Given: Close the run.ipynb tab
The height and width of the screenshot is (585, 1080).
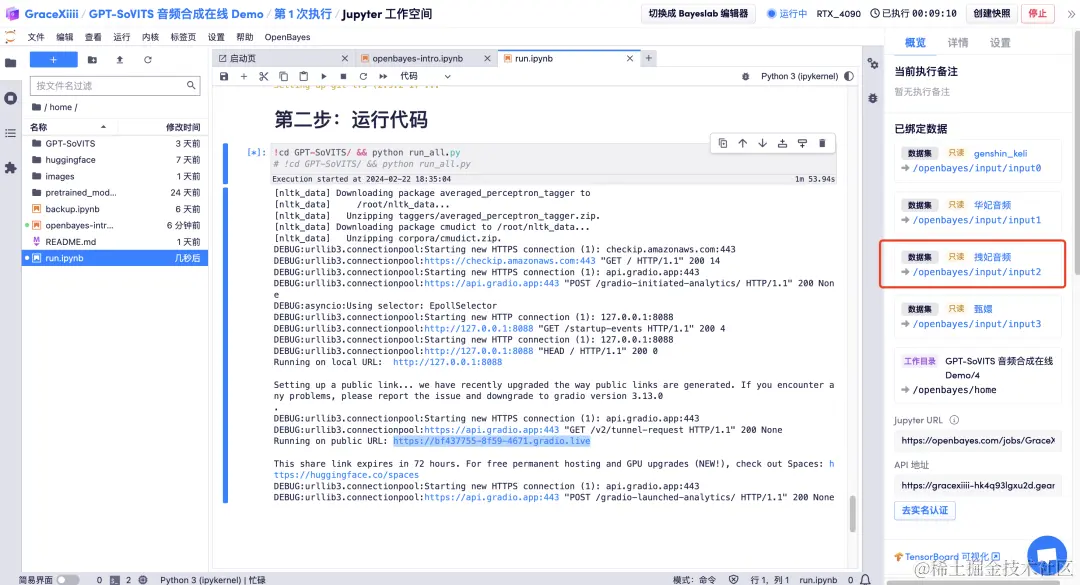Looking at the screenshot, I should point(630,59).
